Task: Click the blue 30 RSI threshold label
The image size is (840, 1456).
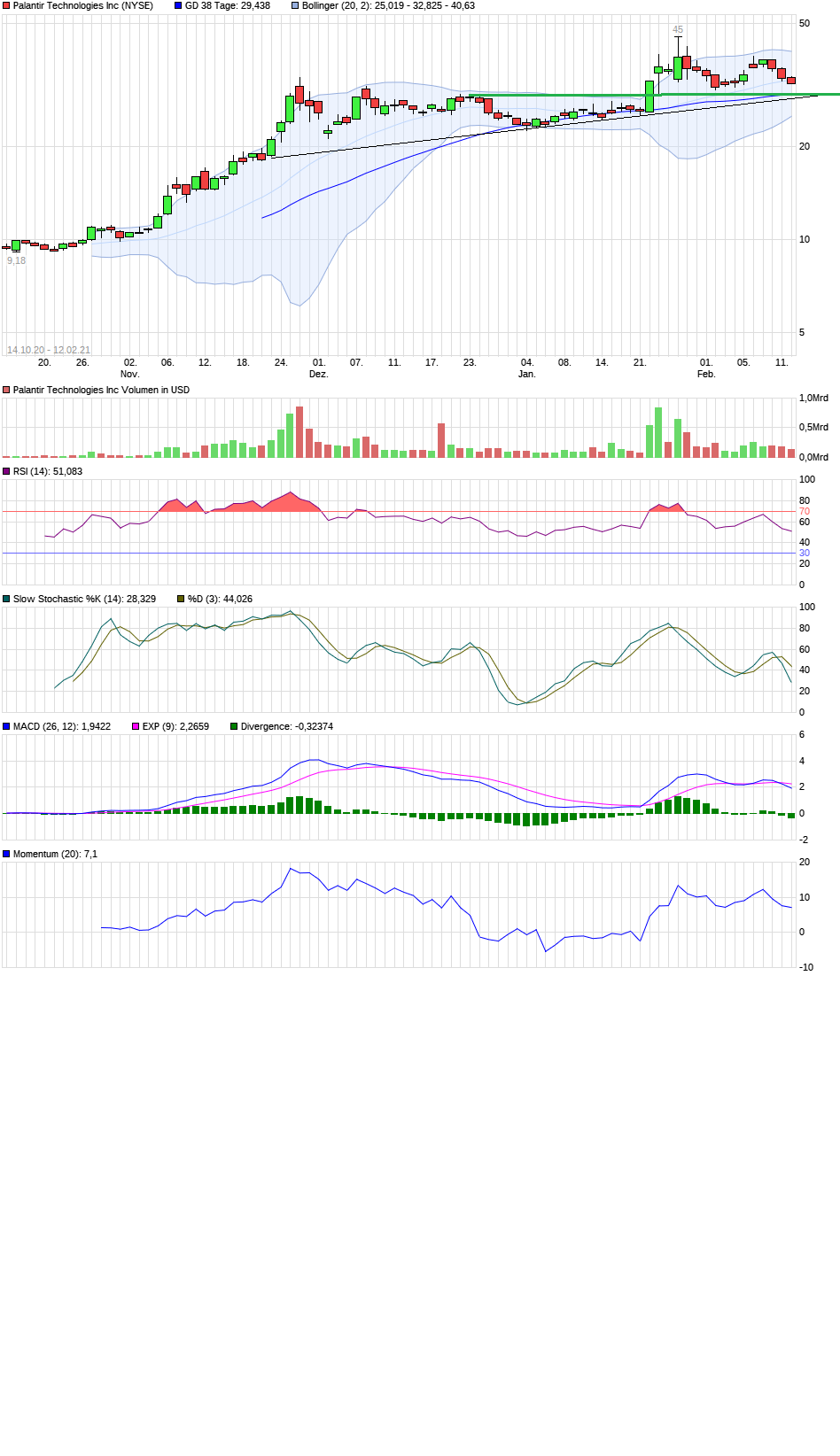Action: tap(805, 554)
